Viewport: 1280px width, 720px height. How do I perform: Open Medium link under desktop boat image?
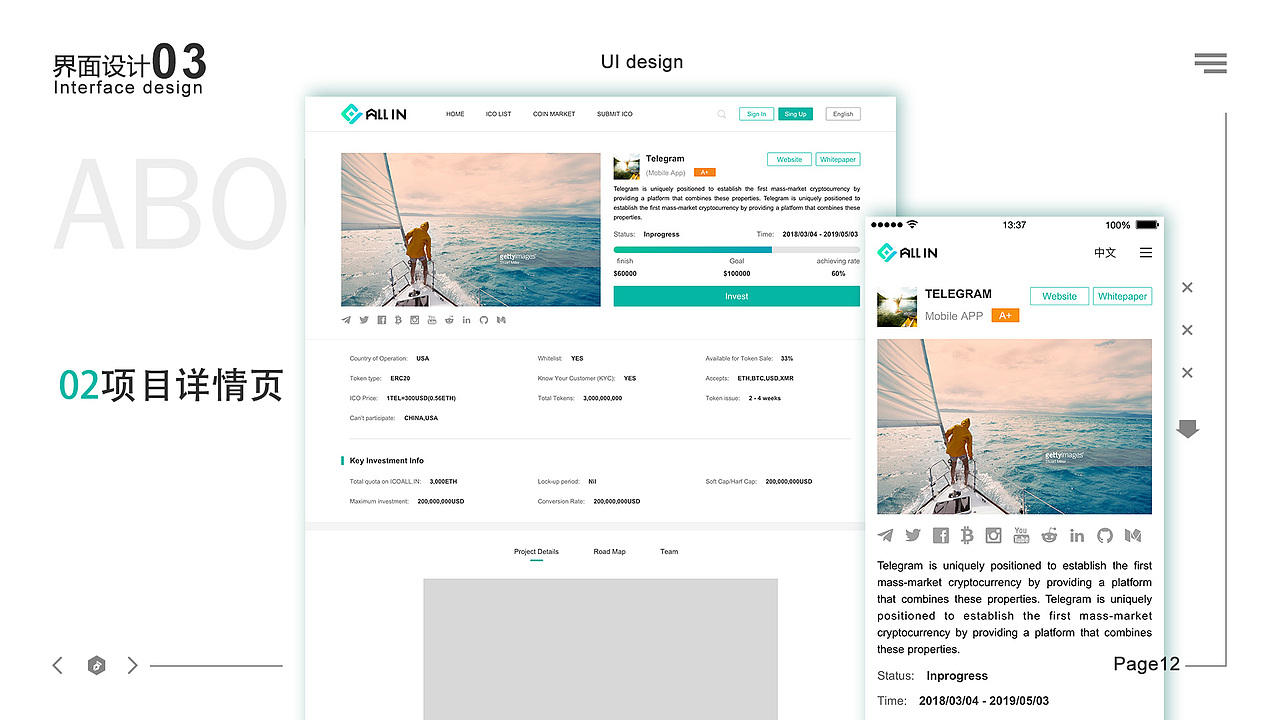click(501, 320)
